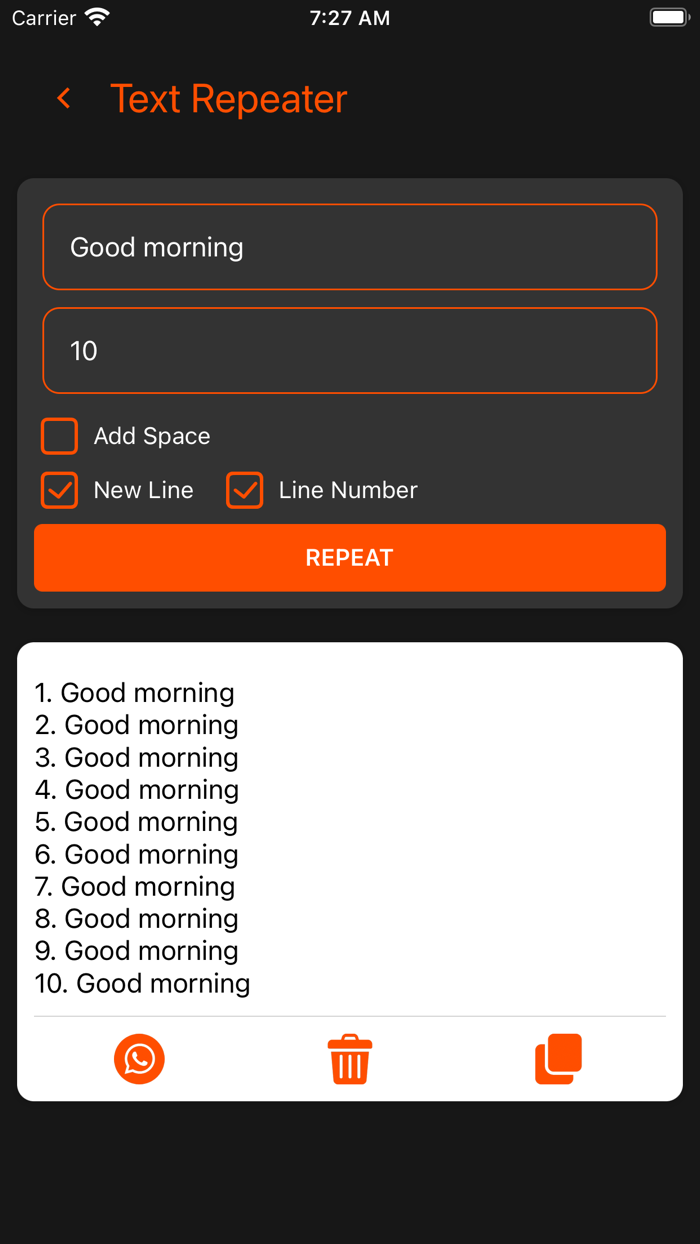The image size is (700, 1244).
Task: Tap the Wi-Fi icon in status bar
Action: click(x=97, y=17)
